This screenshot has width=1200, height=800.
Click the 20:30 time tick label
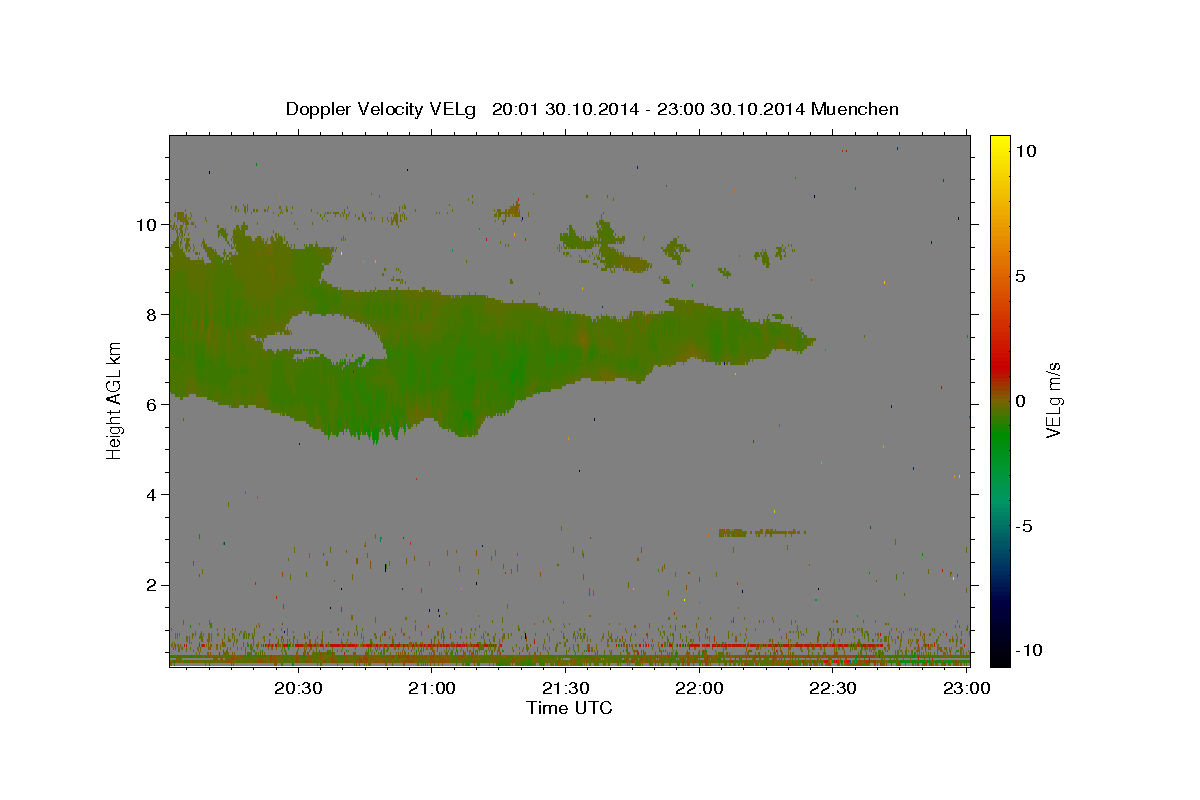pyautogui.click(x=298, y=688)
